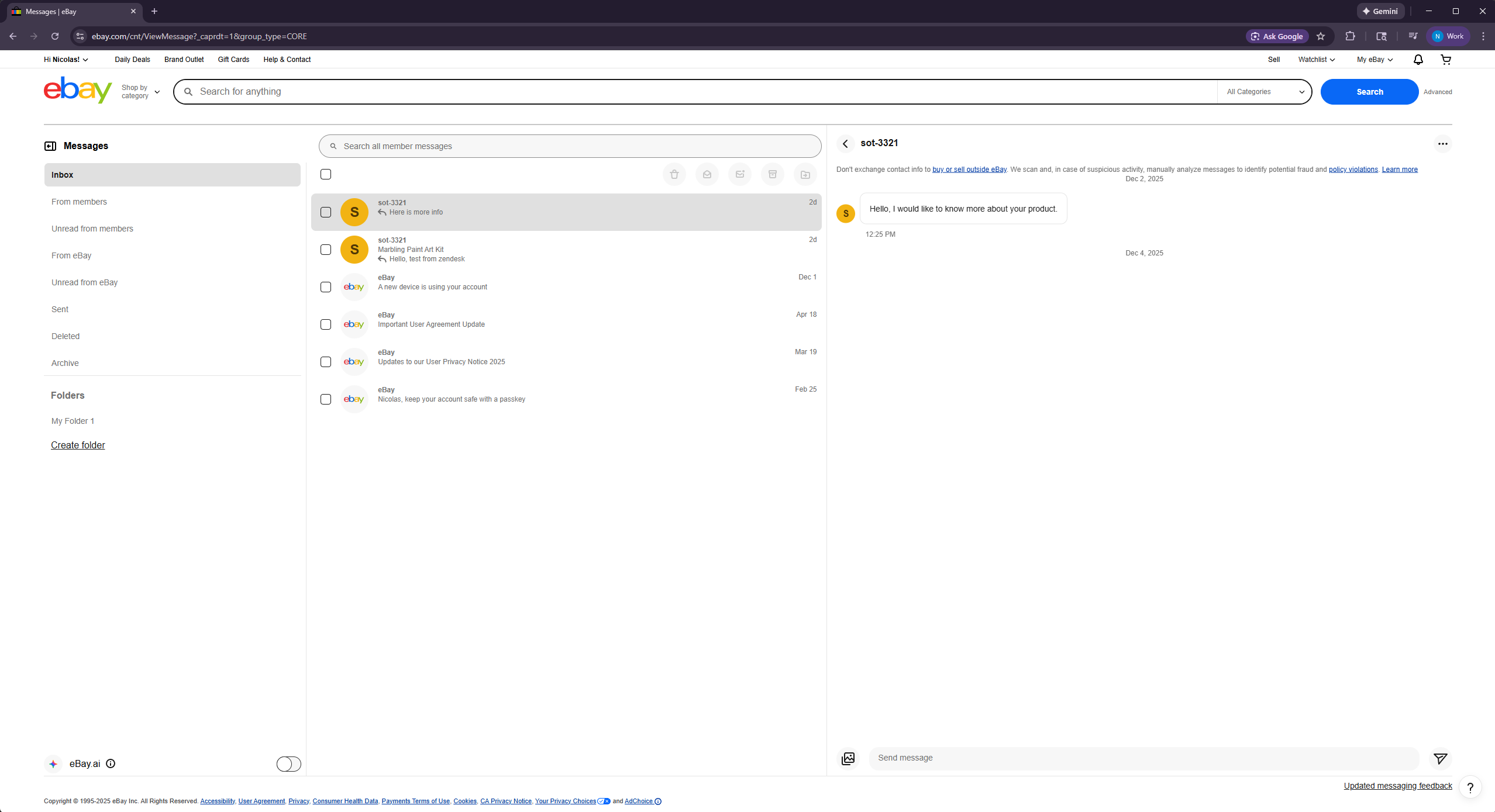Expand the All Categories dropdown
The width and height of the screenshot is (1495, 812).
click(1265, 92)
